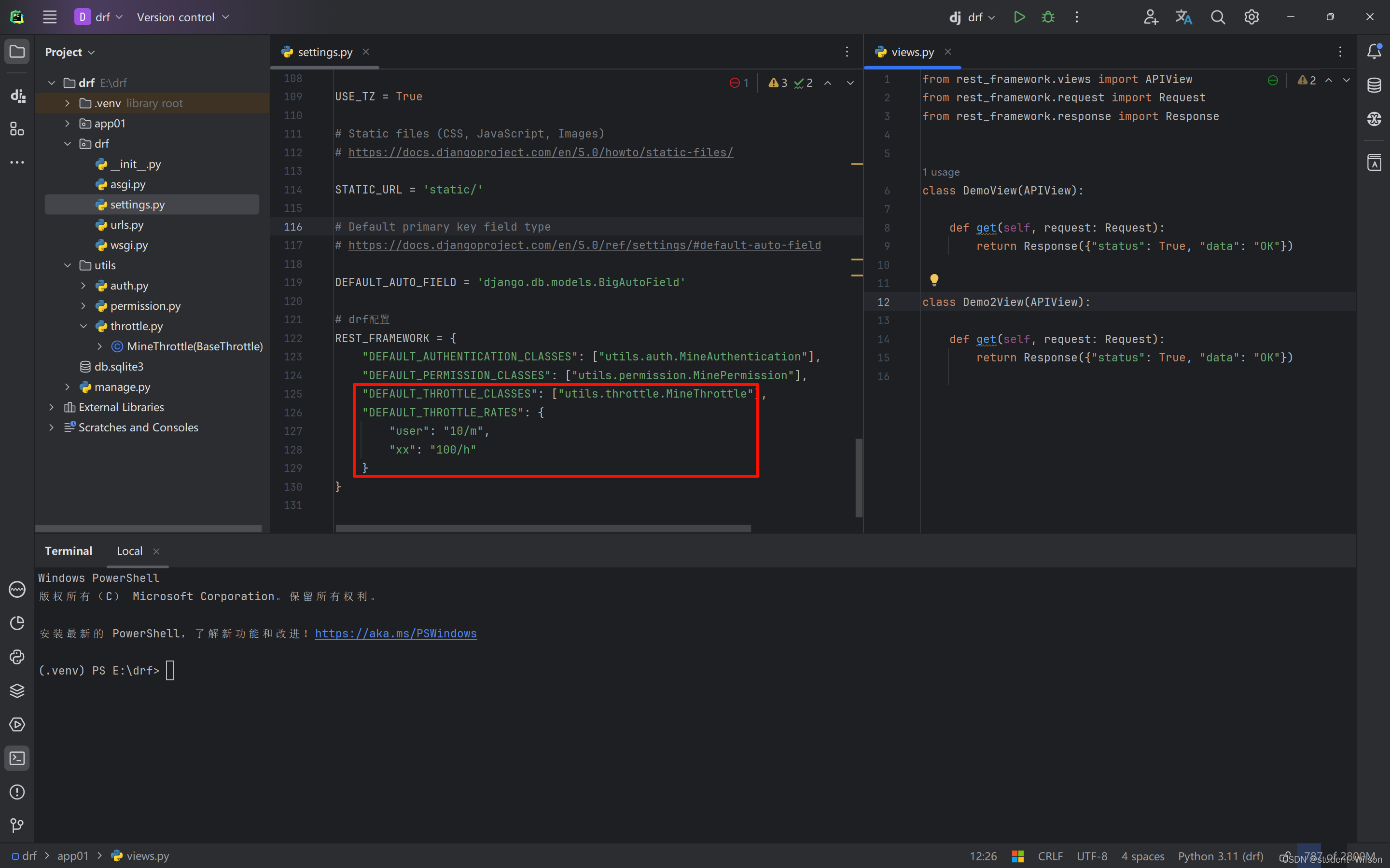Screen dimensions: 1390x868
Task: Switch to the settings.py editor tab
Action: tap(324, 52)
